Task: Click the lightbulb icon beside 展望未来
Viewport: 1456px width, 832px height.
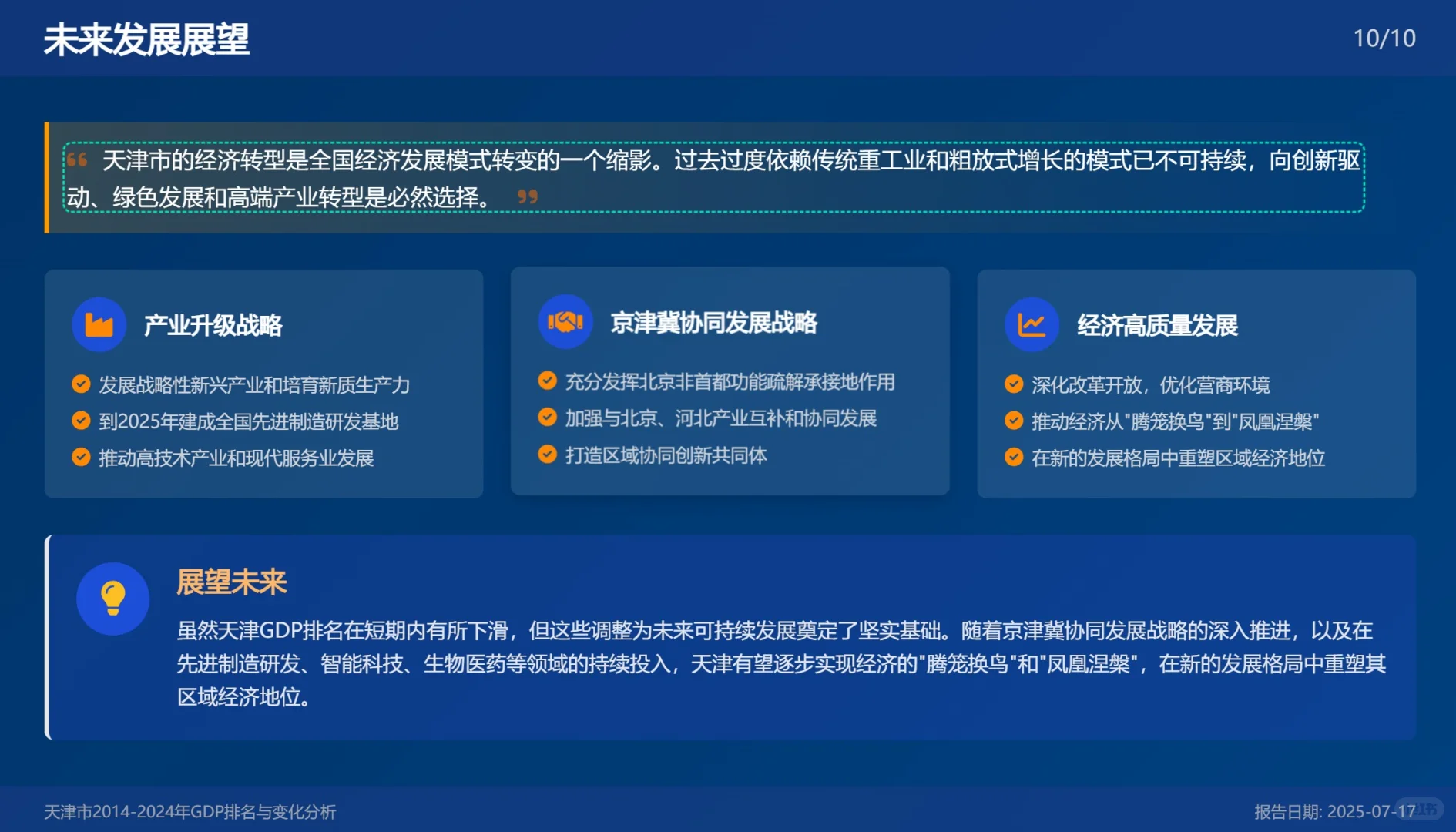Action: pos(112,598)
